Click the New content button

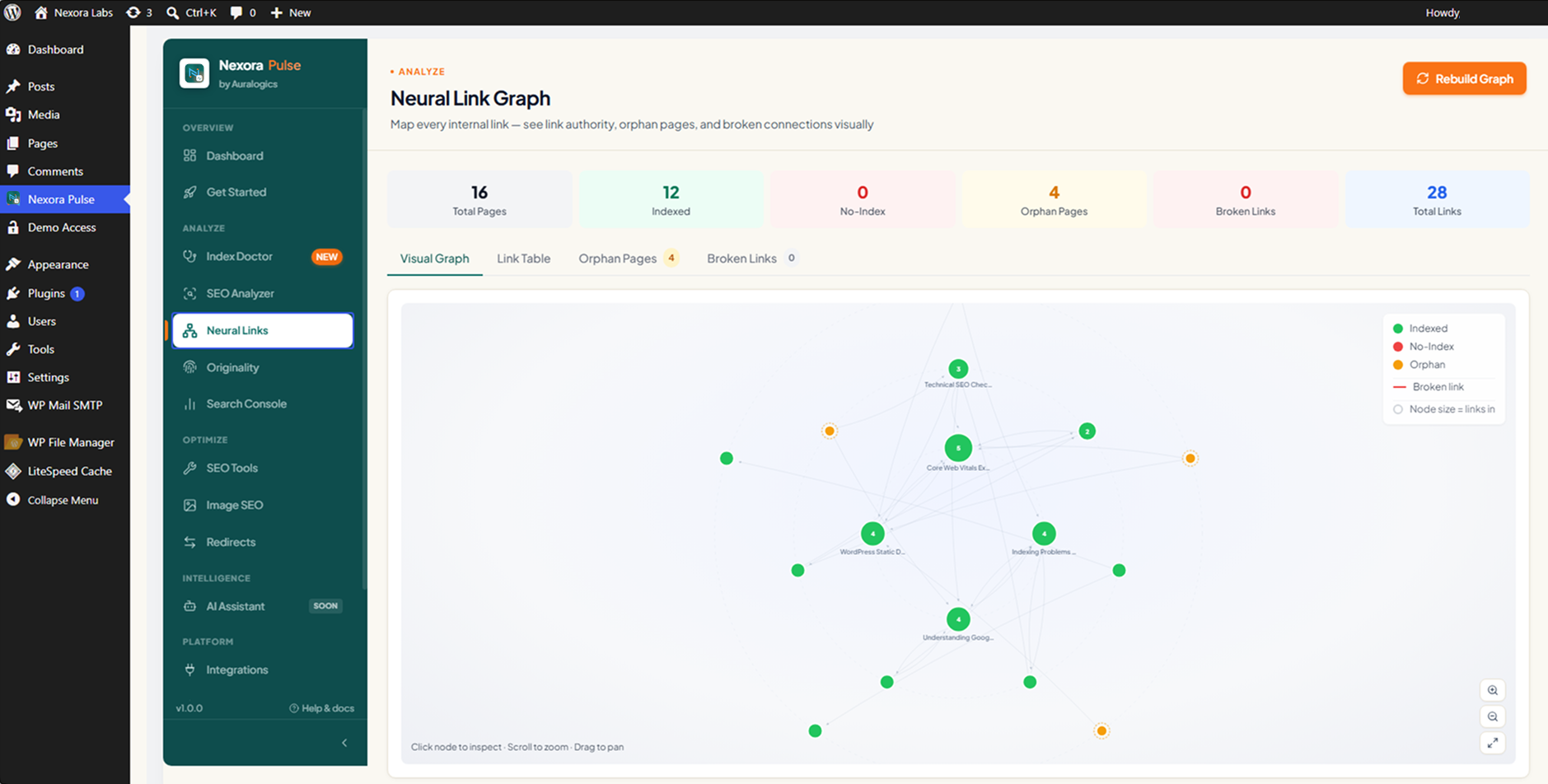[x=291, y=12]
